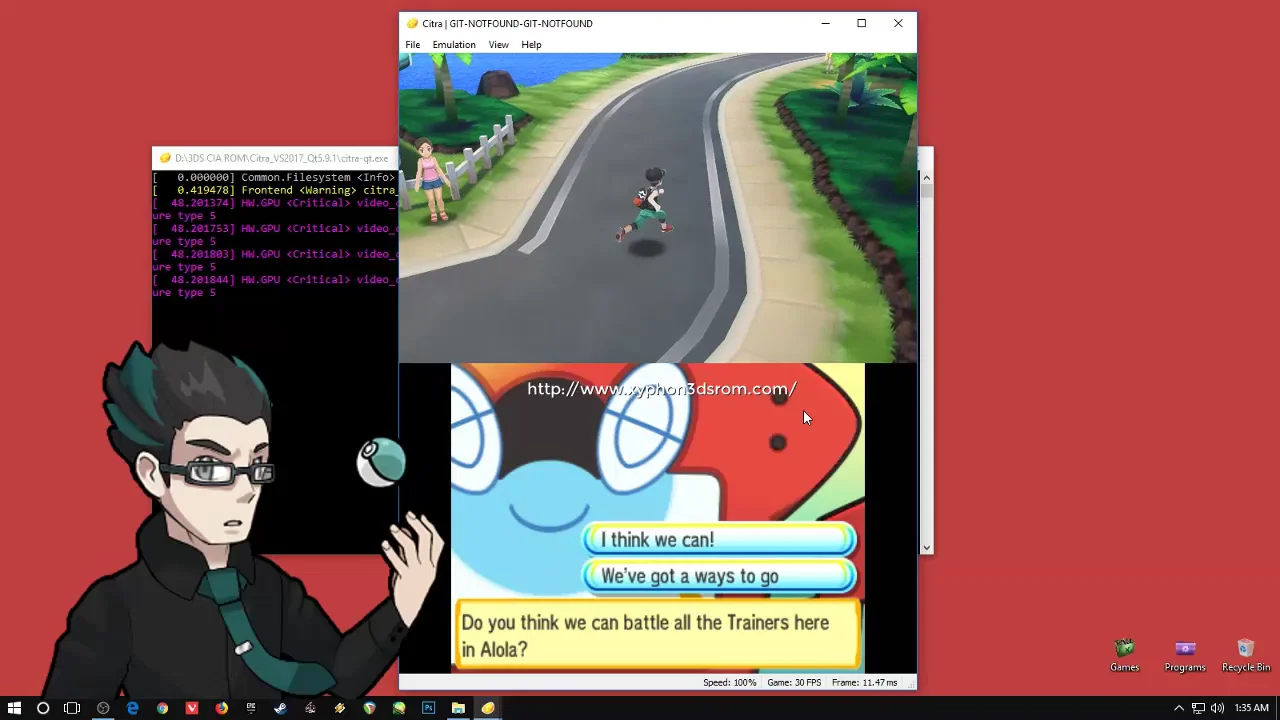This screenshot has width=1280, height=720.
Task: Maximize the Citra emulator window
Action: [861, 23]
